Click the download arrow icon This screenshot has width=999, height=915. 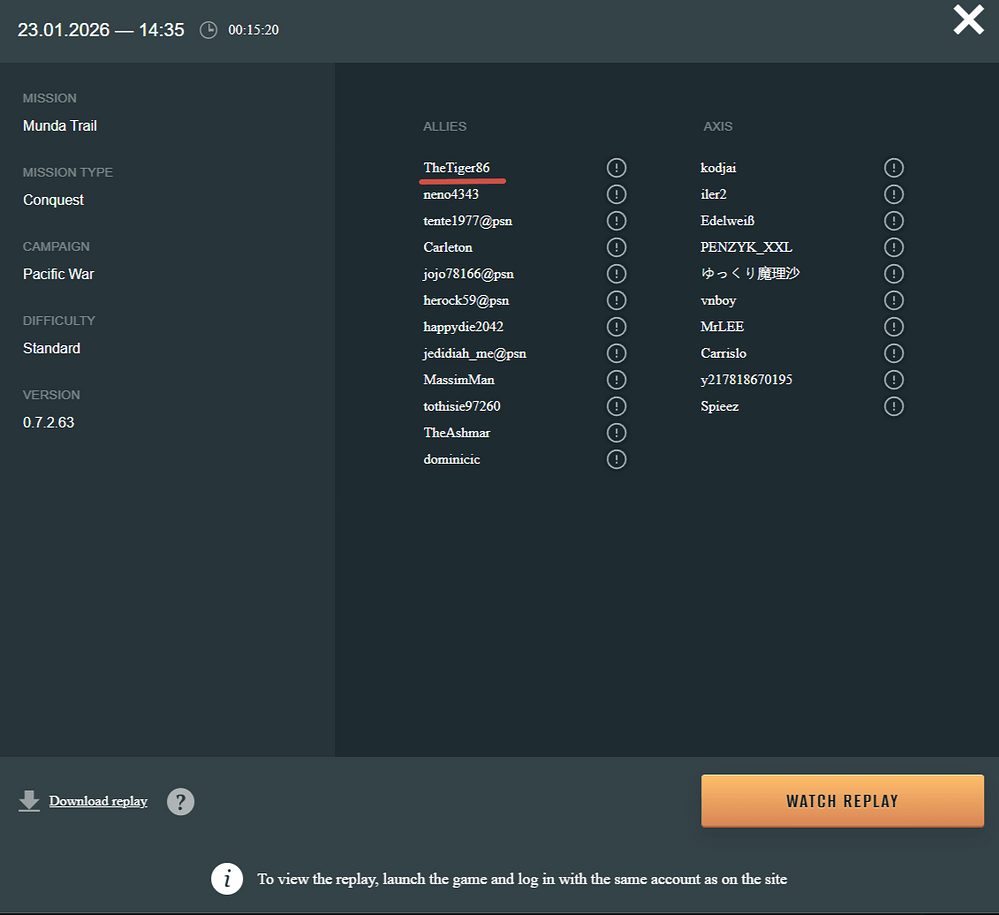tap(29, 801)
